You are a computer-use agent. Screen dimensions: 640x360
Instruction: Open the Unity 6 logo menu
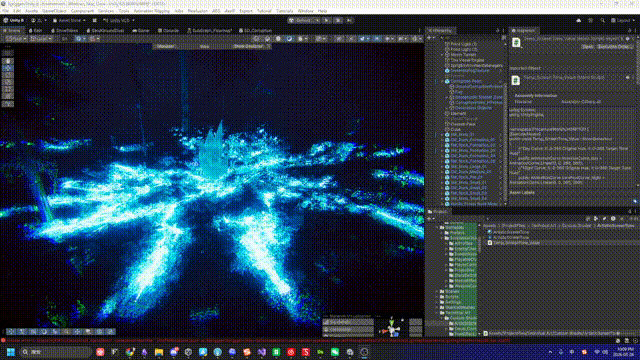(13, 20)
